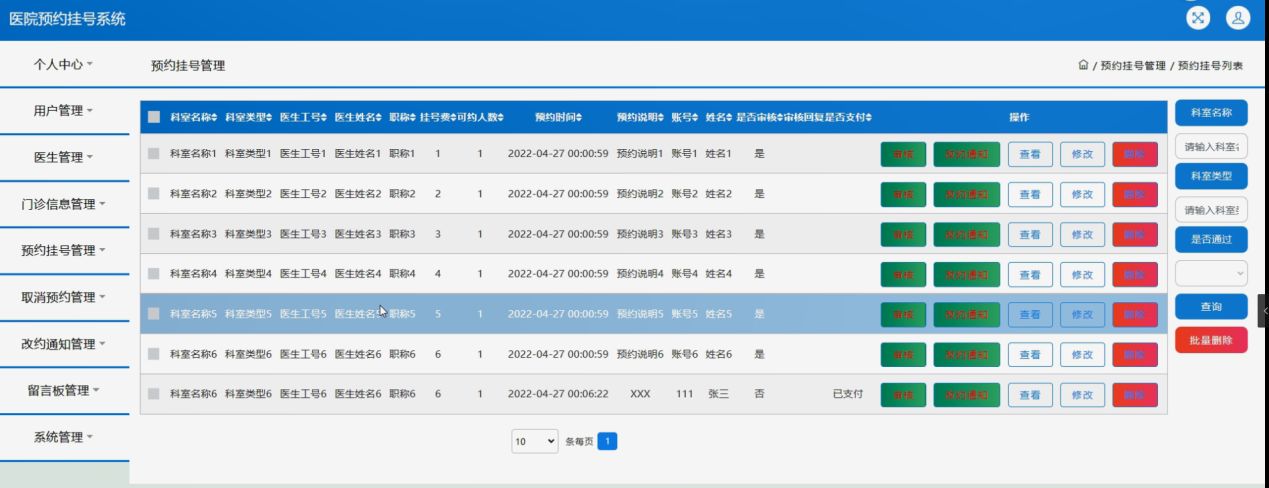Click the 2022-04-27 00:06:22 time cell
1269x488 pixels.
558,394
